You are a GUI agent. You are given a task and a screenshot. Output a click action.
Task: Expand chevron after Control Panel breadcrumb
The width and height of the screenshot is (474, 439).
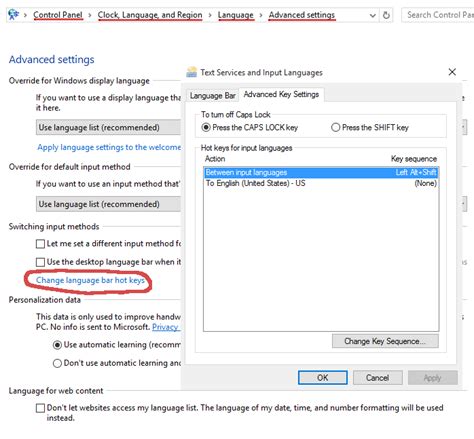pos(90,15)
